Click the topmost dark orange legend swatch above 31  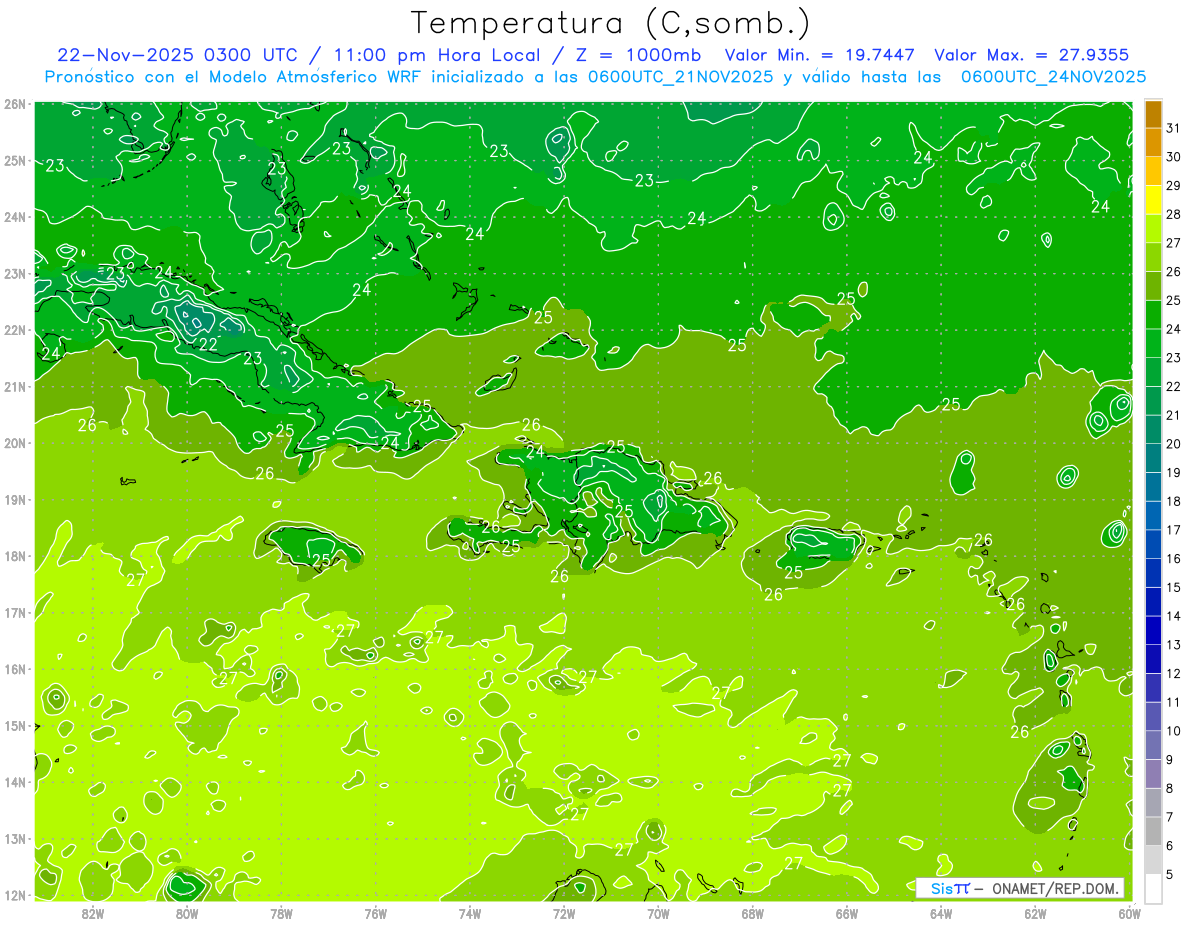pos(1153,115)
